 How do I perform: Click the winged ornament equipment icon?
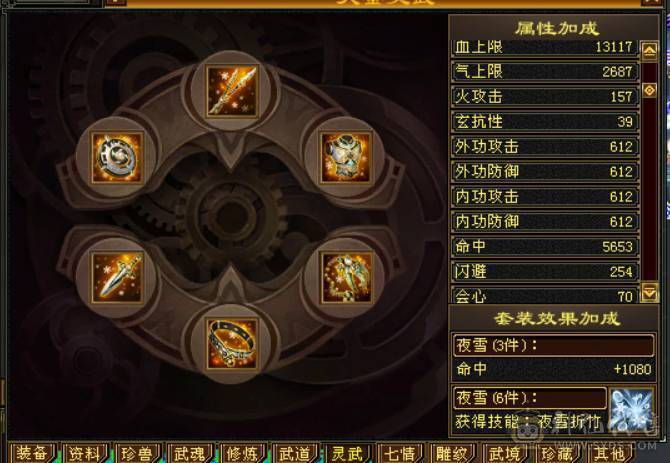pyautogui.click(x=346, y=278)
